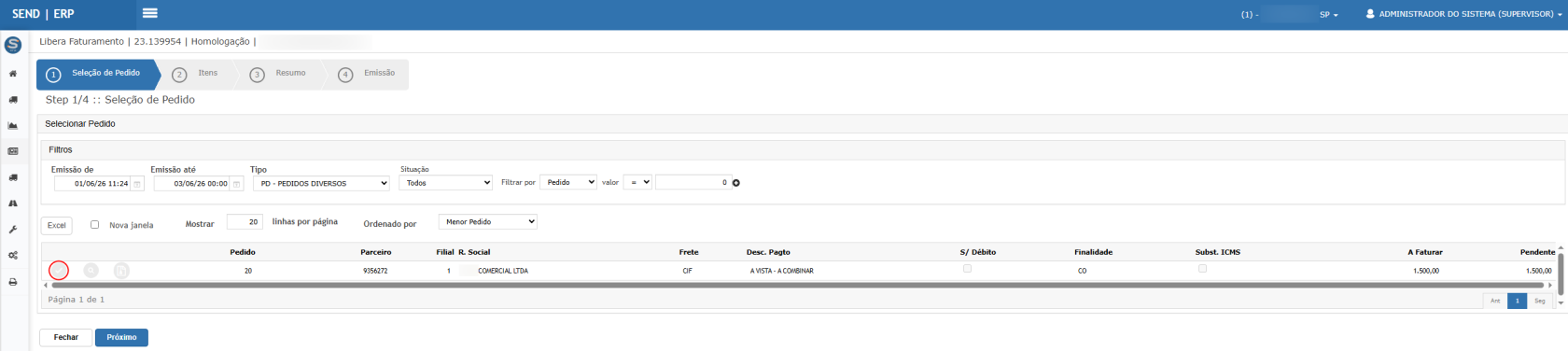The width and height of the screenshot is (1568, 351).
Task: Go to step 1 Seleção de Pedido
Action: pyautogui.click(x=97, y=74)
